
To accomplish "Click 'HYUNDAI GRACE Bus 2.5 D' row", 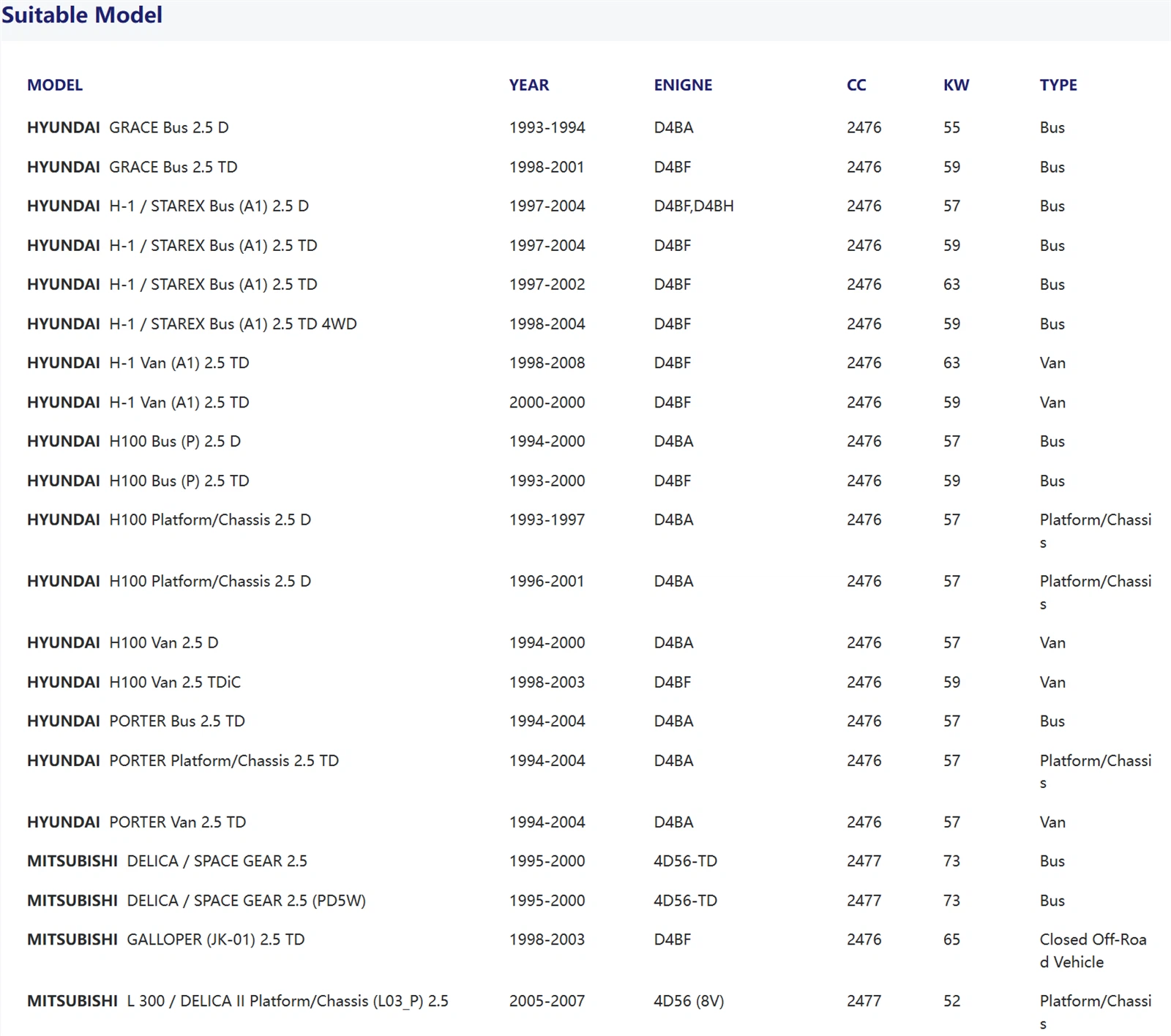I will (585, 127).
